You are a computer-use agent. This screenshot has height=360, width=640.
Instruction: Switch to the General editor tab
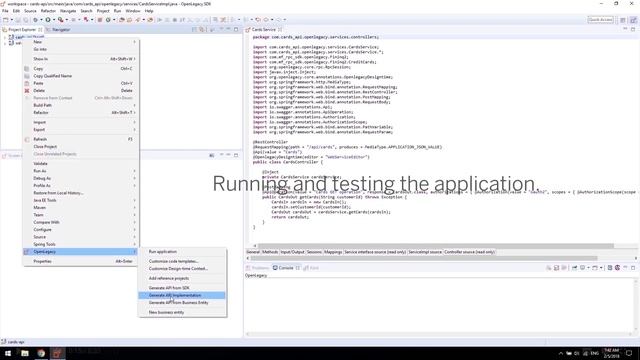(253, 252)
